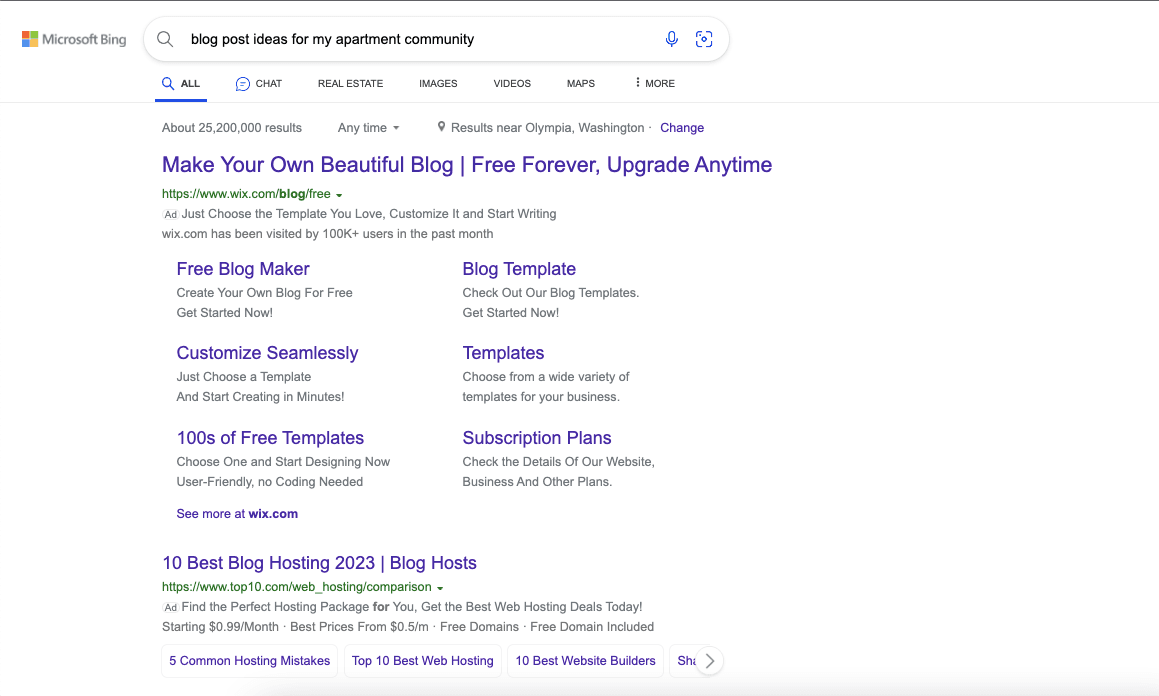Screen dimensions: 1159x696
Task: Click See more at wix.com
Action: click(237, 514)
